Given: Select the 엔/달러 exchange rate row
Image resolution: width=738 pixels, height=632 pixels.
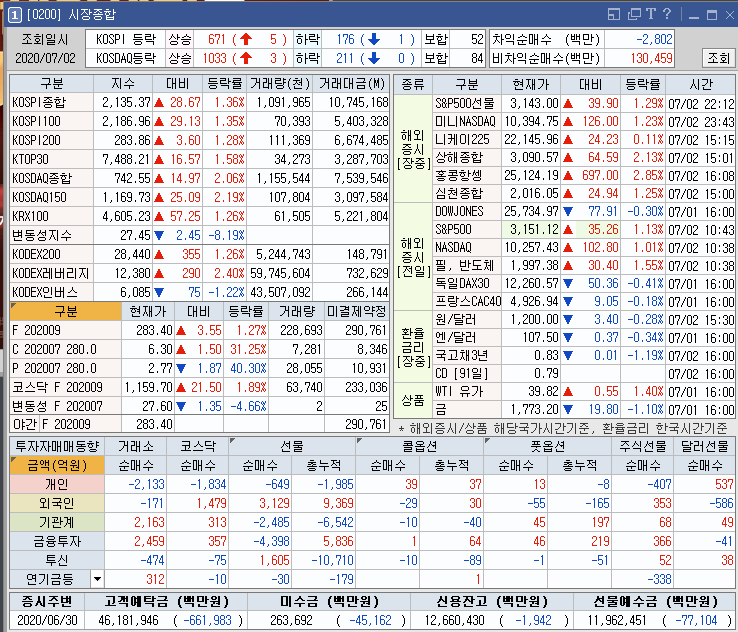Looking at the screenshot, I should pos(584,337).
